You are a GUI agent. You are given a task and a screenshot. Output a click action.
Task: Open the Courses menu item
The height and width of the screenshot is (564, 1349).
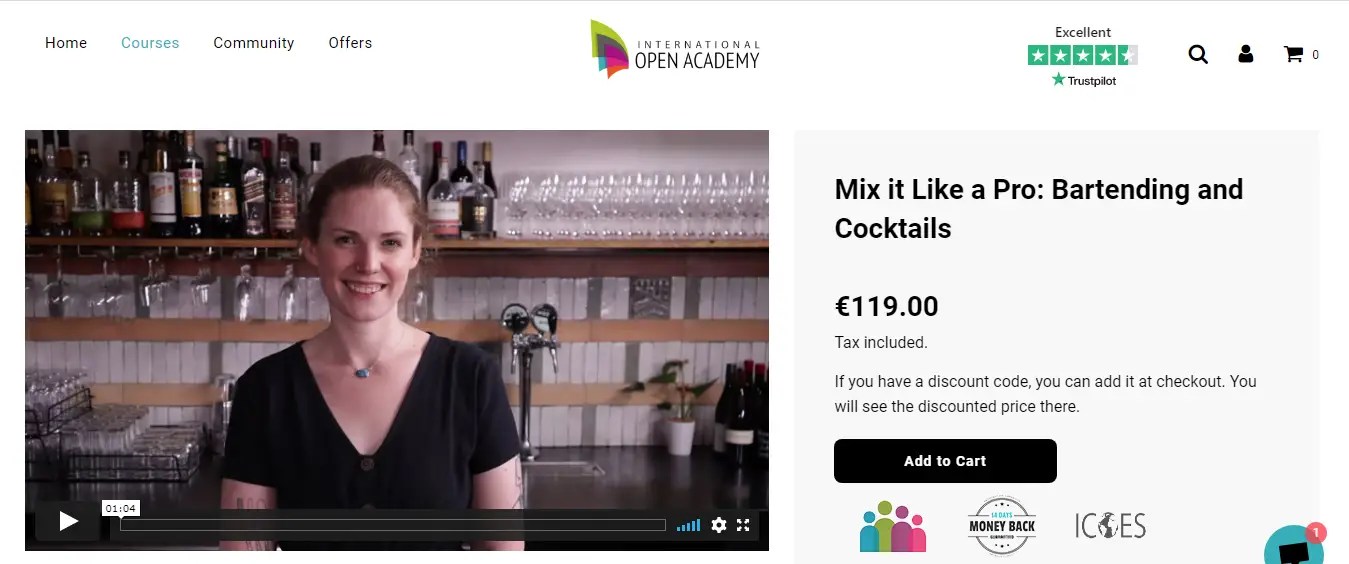coord(150,43)
